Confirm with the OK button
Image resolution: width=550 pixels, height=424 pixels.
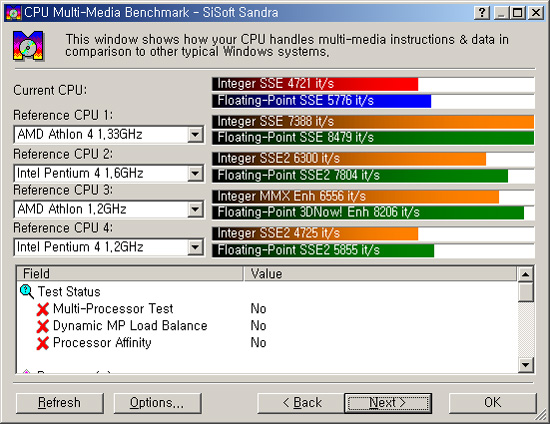[492, 403]
